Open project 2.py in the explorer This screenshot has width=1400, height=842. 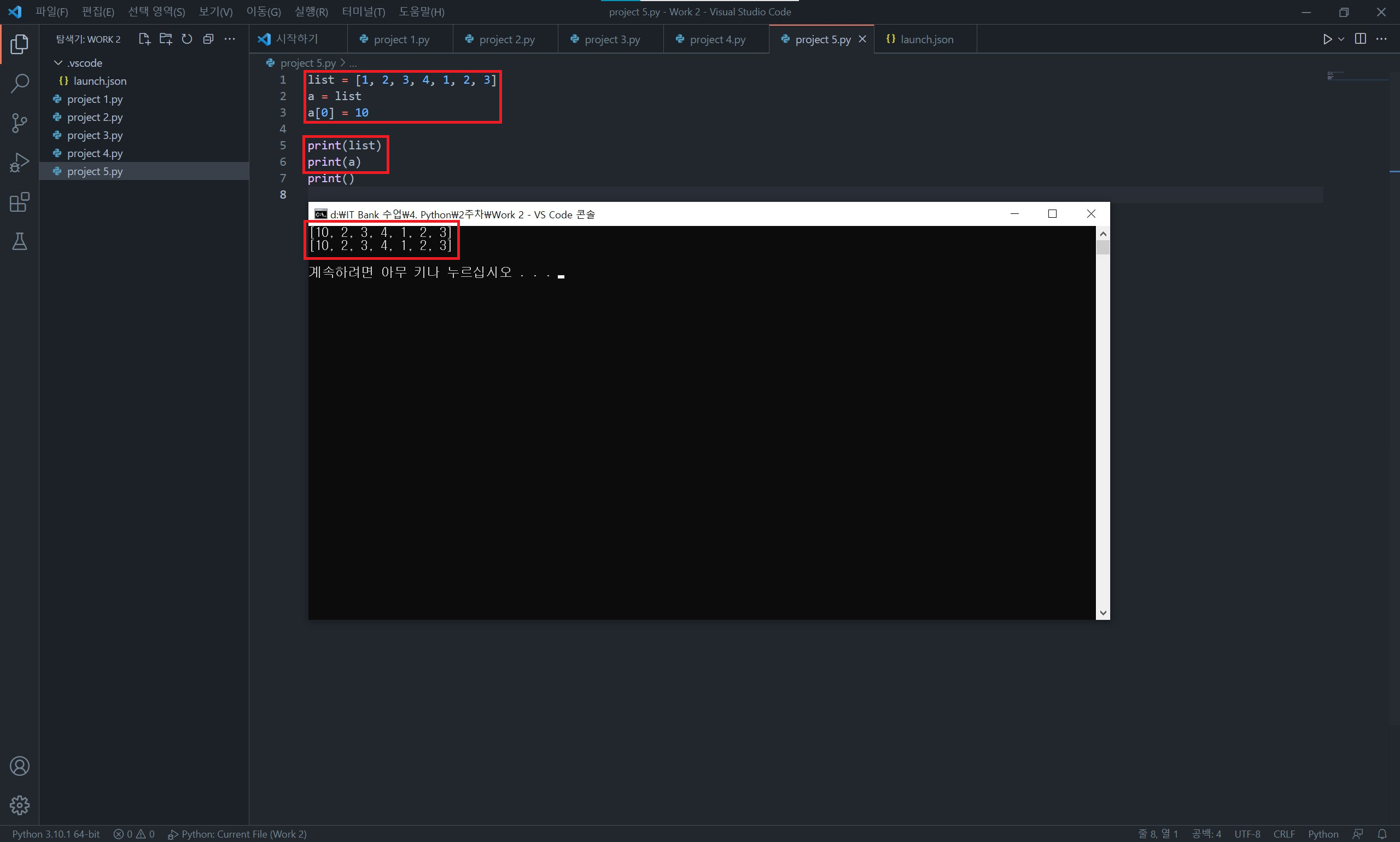[x=95, y=117]
